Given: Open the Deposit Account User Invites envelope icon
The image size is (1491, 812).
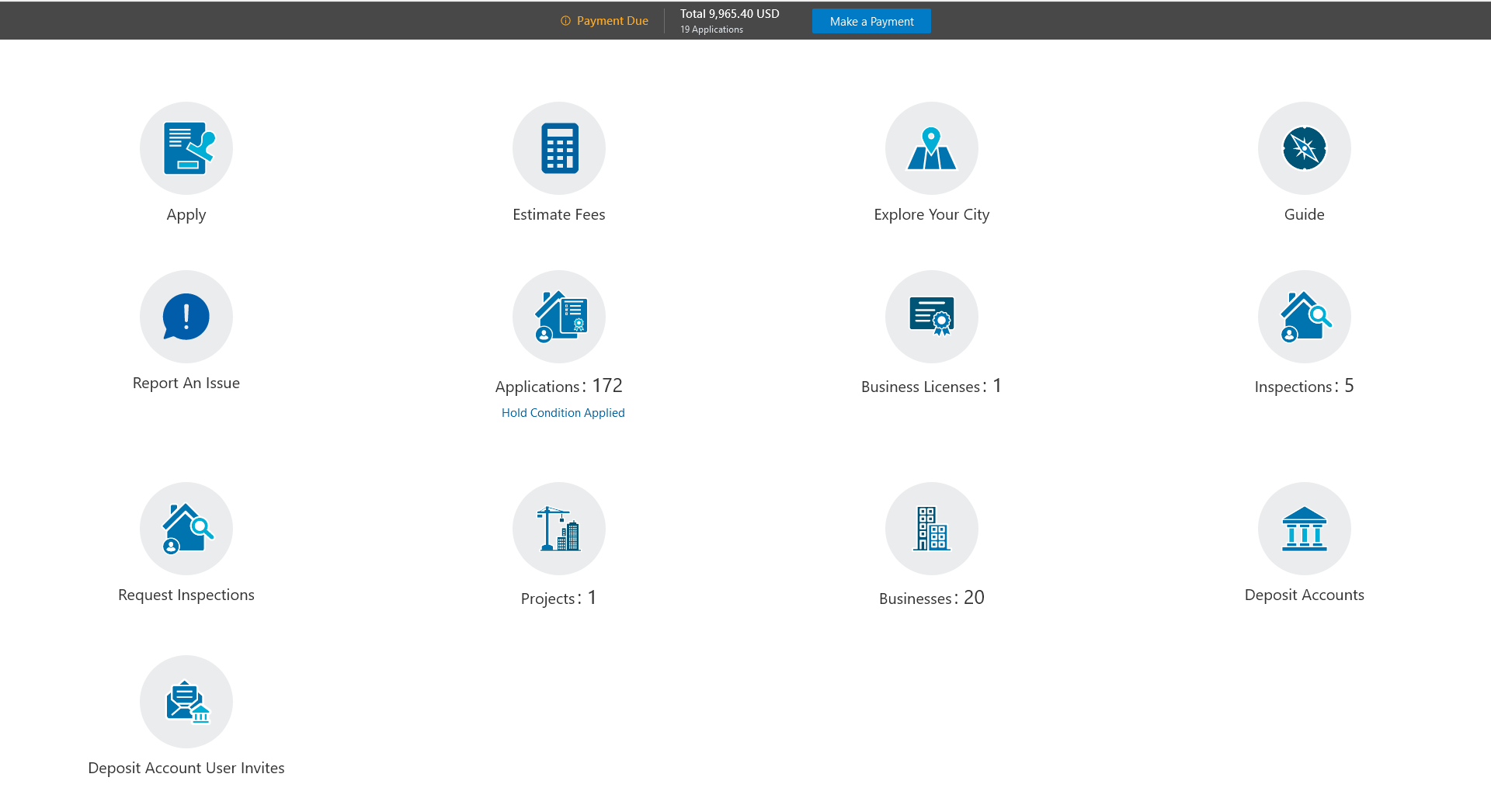Looking at the screenshot, I should point(186,702).
